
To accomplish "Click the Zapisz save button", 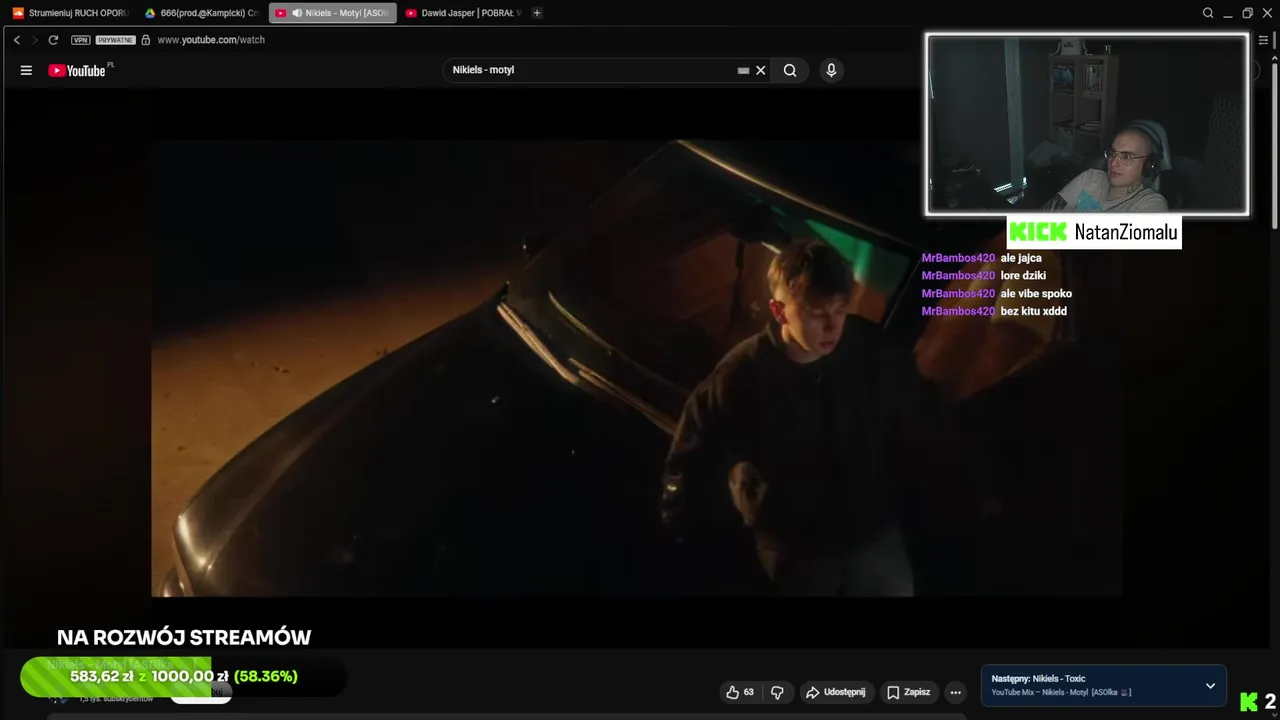I will (909, 692).
